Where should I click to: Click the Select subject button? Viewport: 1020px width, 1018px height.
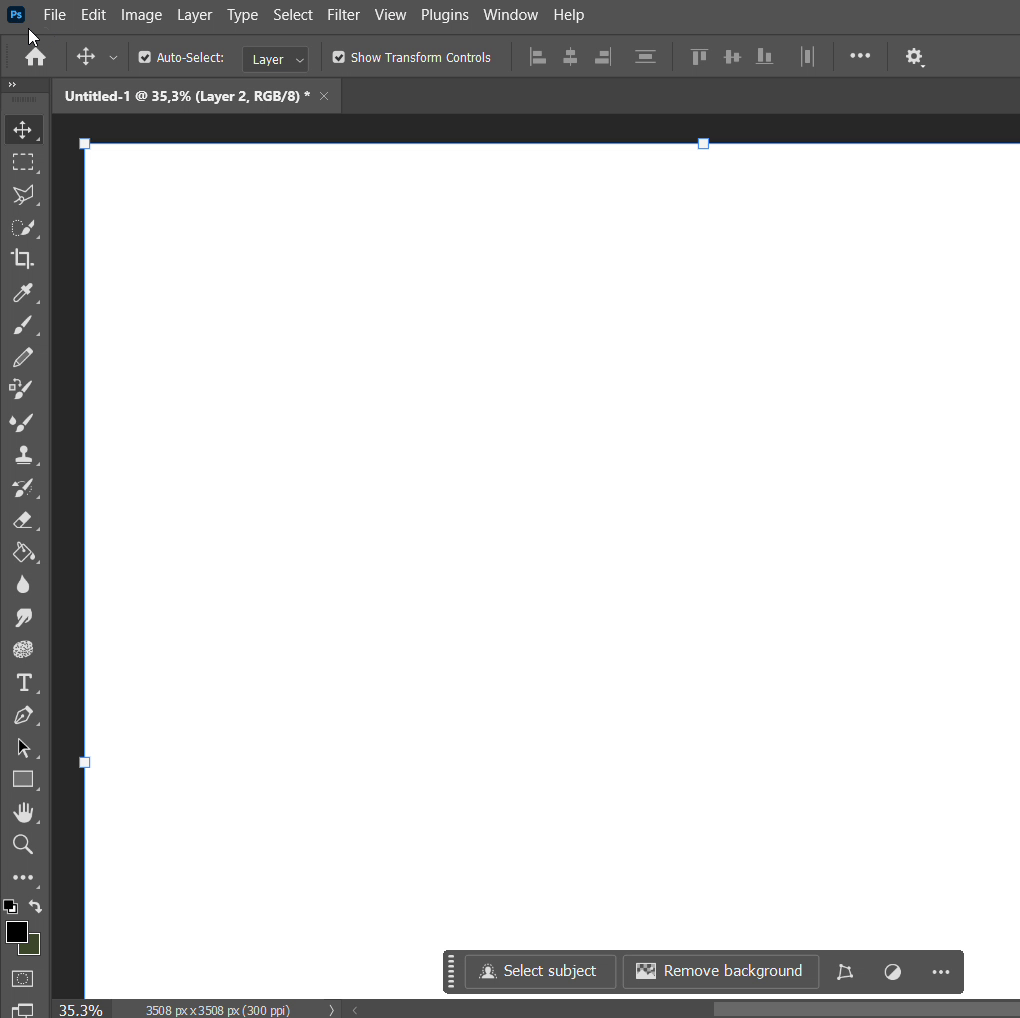click(x=540, y=971)
